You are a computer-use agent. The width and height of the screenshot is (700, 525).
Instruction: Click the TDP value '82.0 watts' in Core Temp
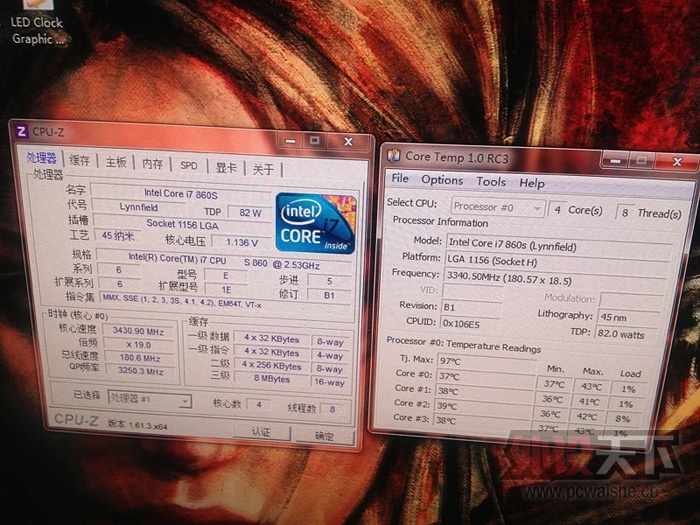(x=625, y=334)
